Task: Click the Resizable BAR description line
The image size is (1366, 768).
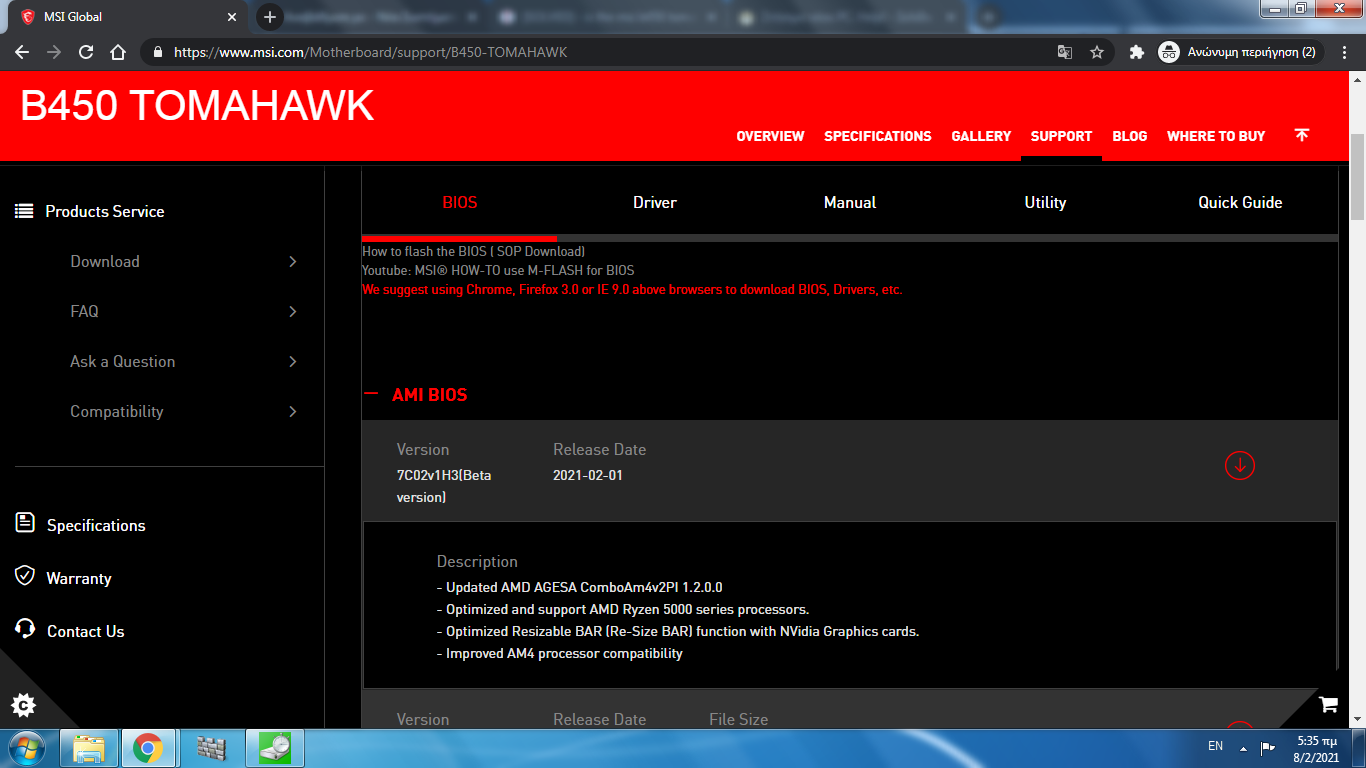Action: point(678,631)
